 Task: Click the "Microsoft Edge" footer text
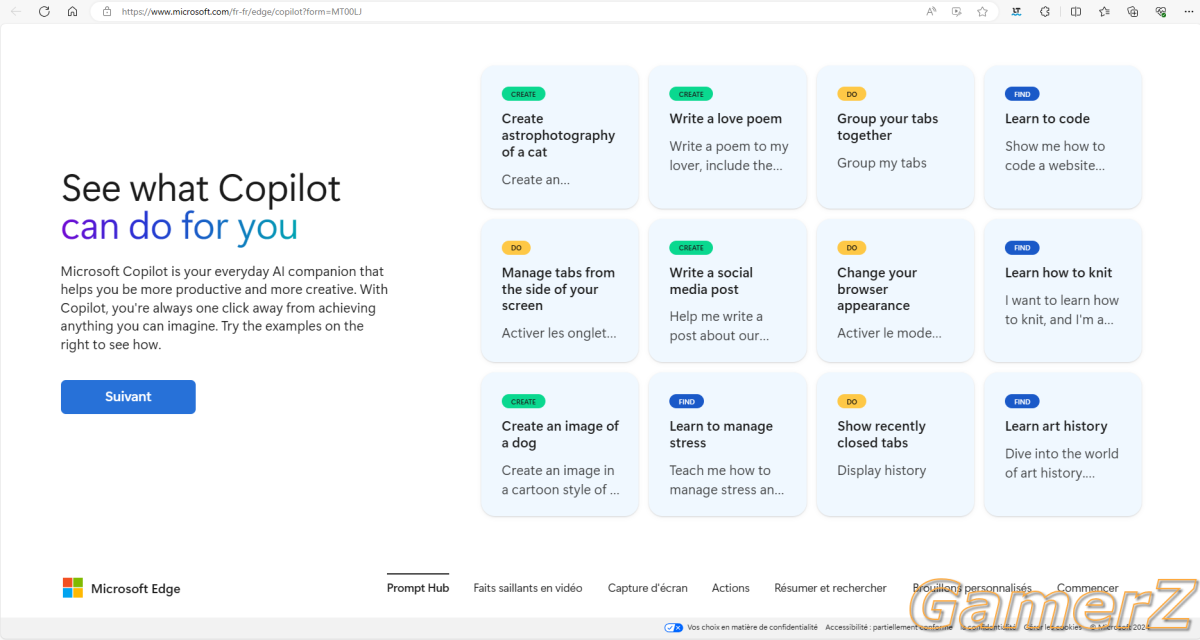(x=136, y=589)
